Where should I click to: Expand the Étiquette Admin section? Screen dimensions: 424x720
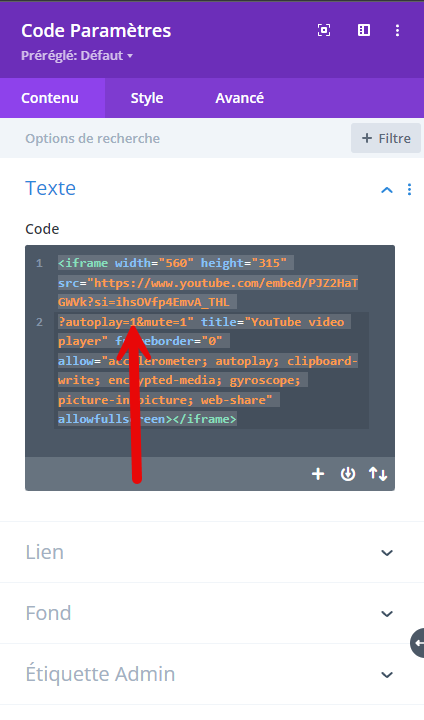(x=212, y=674)
